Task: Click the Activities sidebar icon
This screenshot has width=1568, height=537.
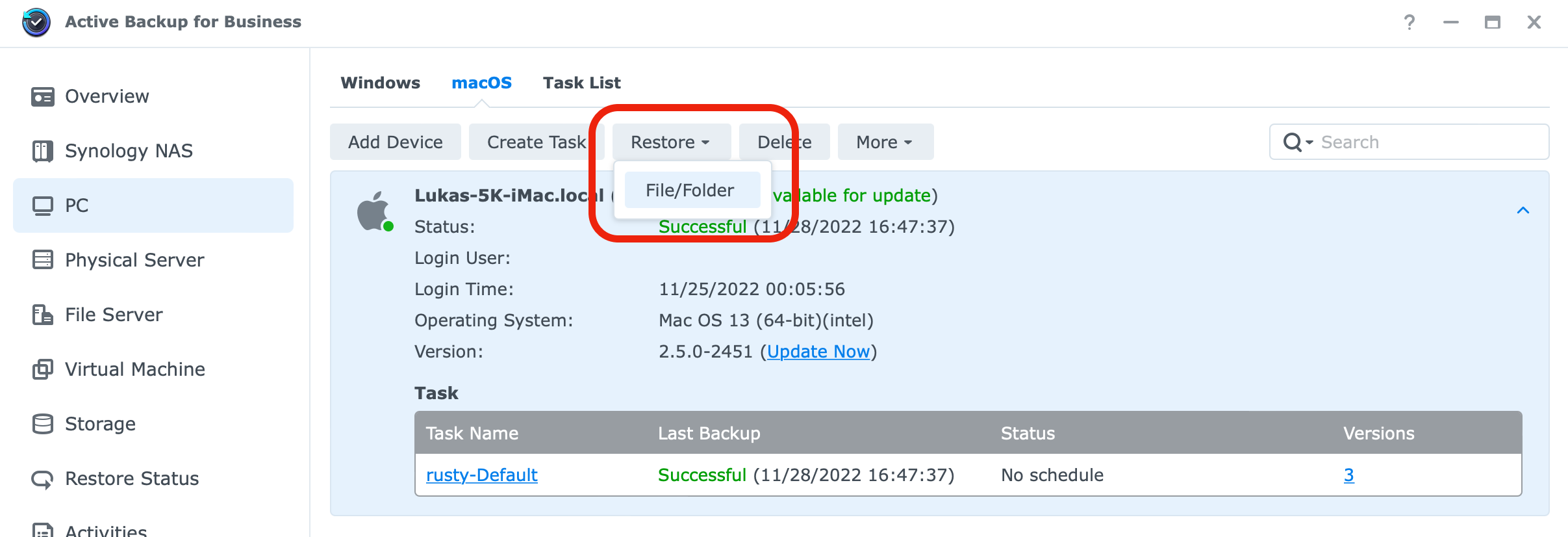Action: pos(43,530)
